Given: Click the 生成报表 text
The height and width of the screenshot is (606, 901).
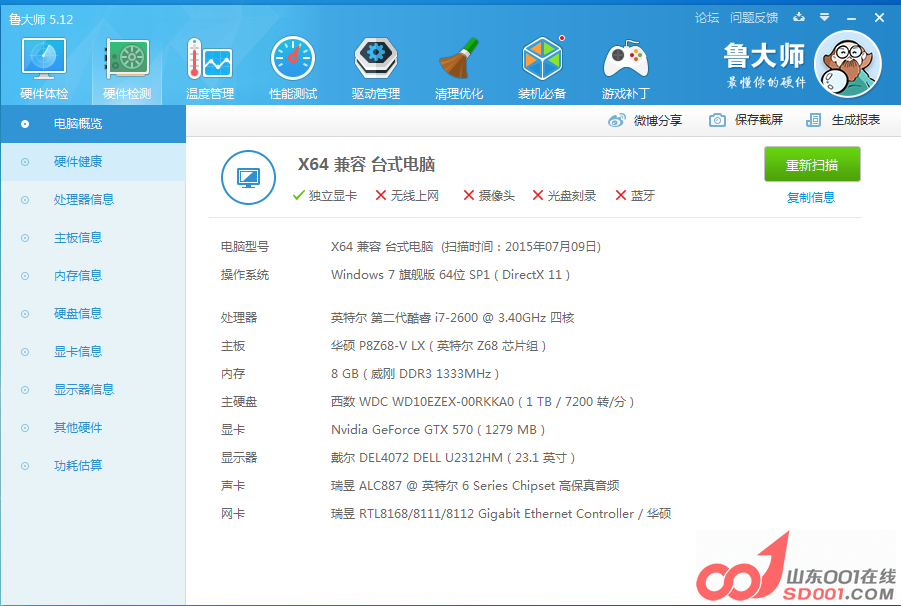Looking at the screenshot, I should [x=856, y=119].
